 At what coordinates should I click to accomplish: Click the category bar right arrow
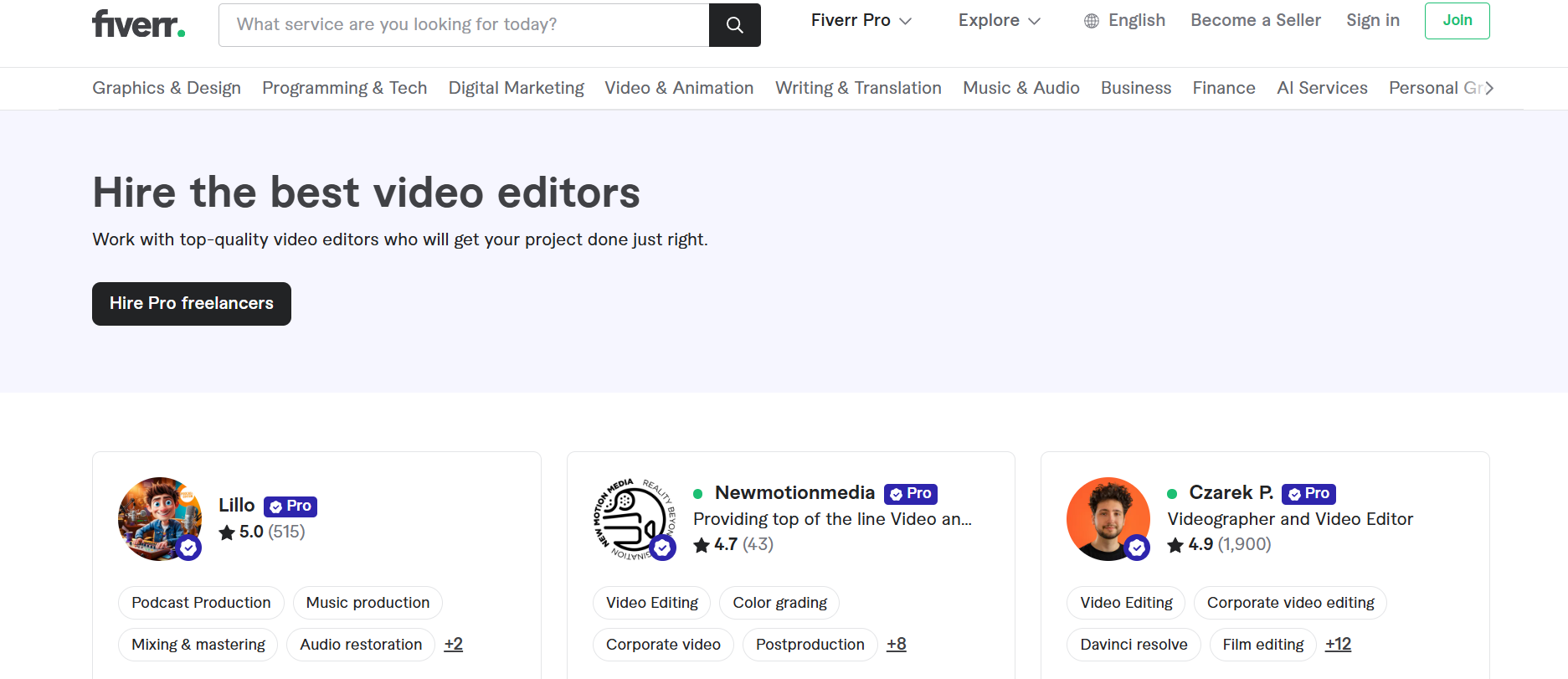pos(1488,88)
